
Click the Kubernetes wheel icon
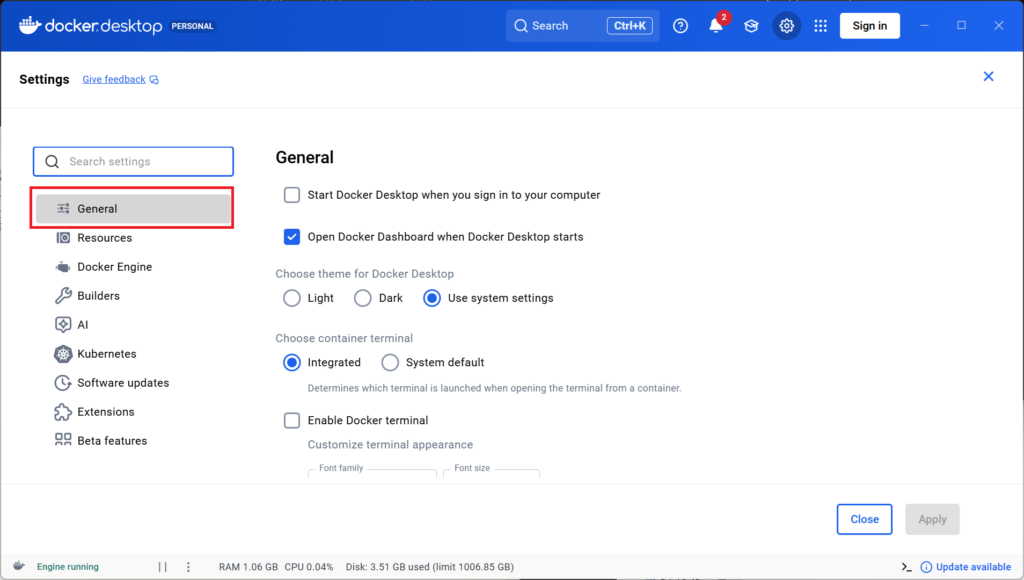pyautogui.click(x=63, y=354)
